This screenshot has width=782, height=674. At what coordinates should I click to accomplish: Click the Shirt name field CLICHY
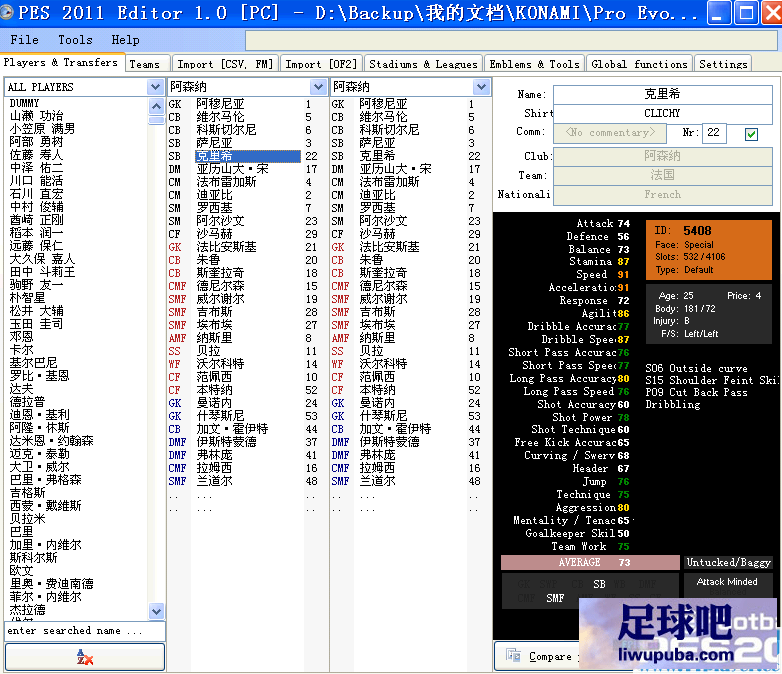pyautogui.click(x=662, y=113)
